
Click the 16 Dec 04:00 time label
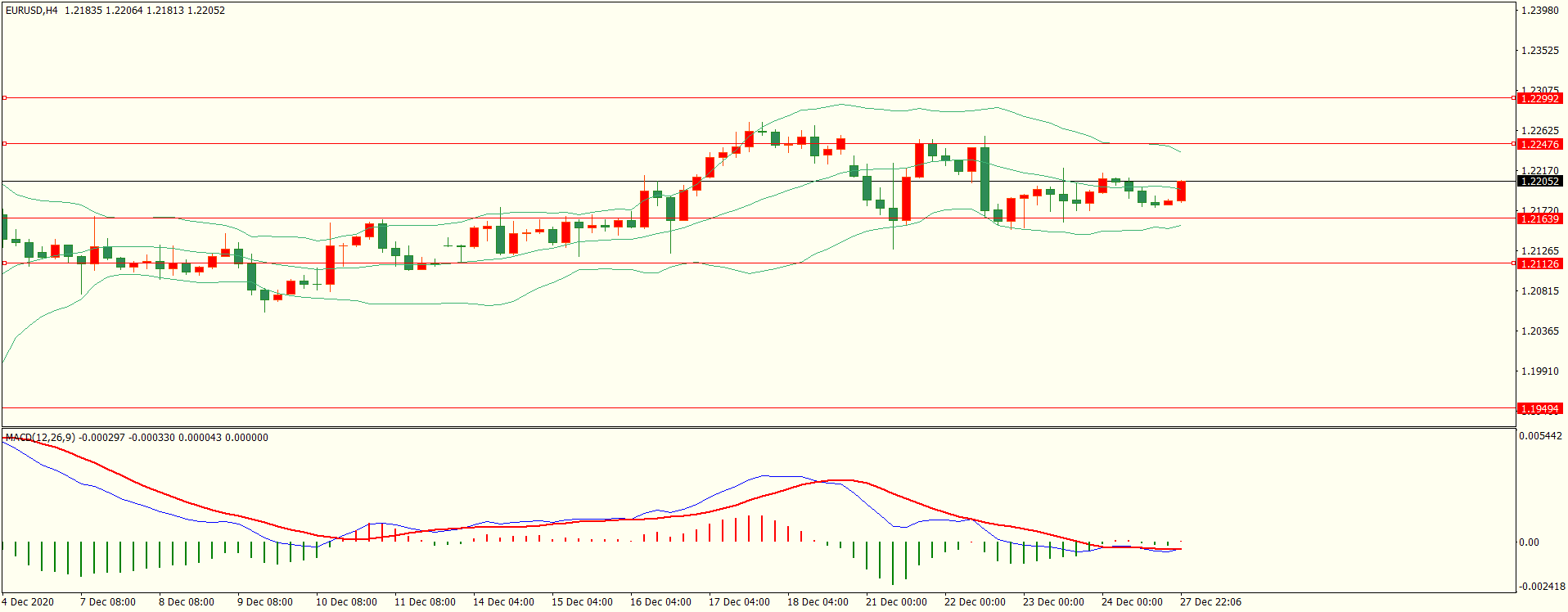[660, 602]
